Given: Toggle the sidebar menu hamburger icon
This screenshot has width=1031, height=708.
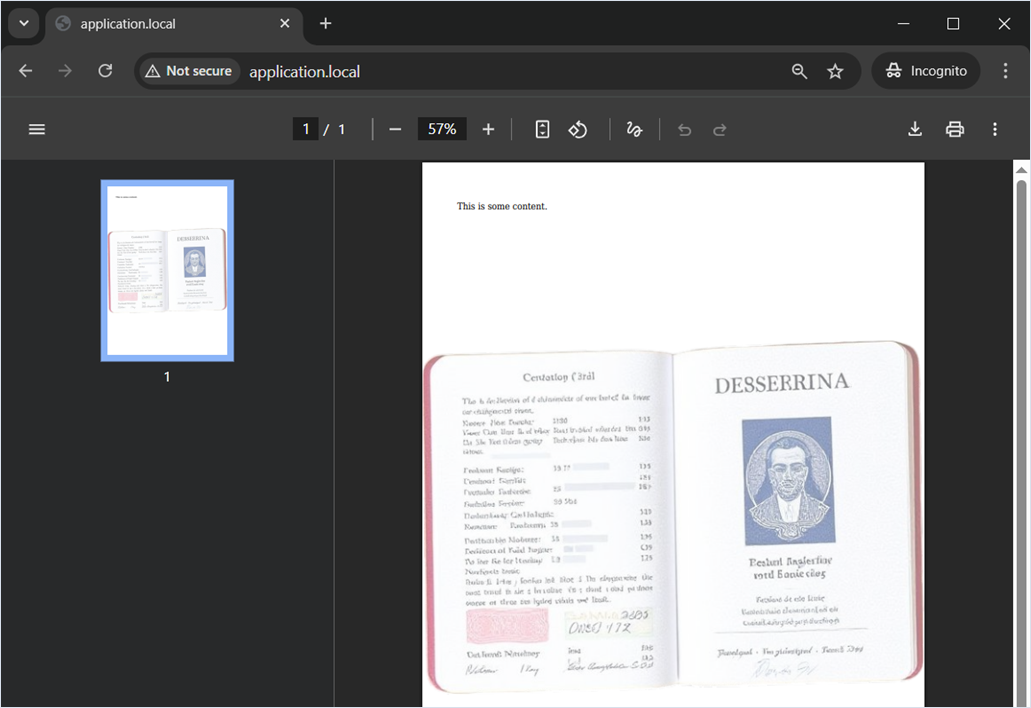Looking at the screenshot, I should point(37,129).
